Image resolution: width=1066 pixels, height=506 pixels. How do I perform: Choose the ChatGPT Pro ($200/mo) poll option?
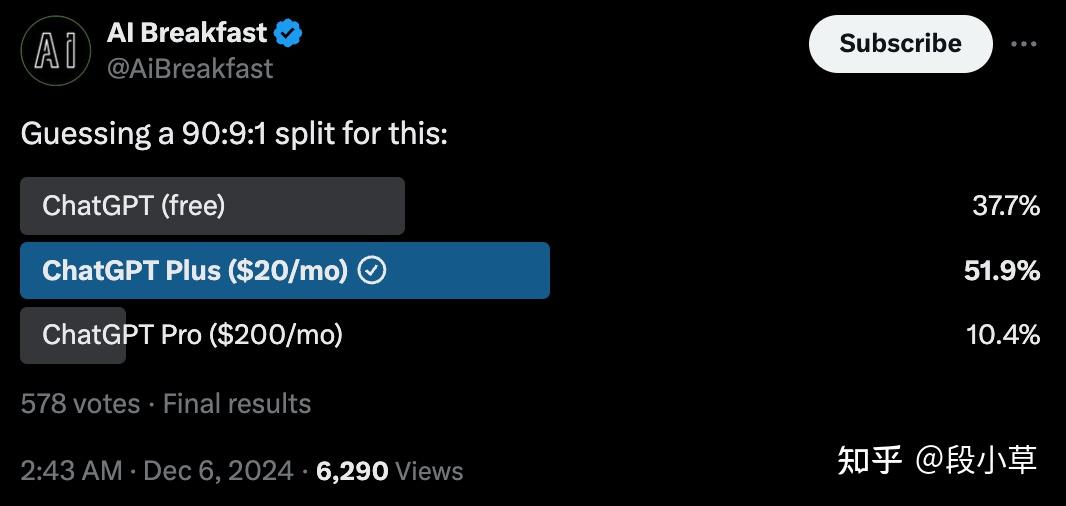click(192, 335)
